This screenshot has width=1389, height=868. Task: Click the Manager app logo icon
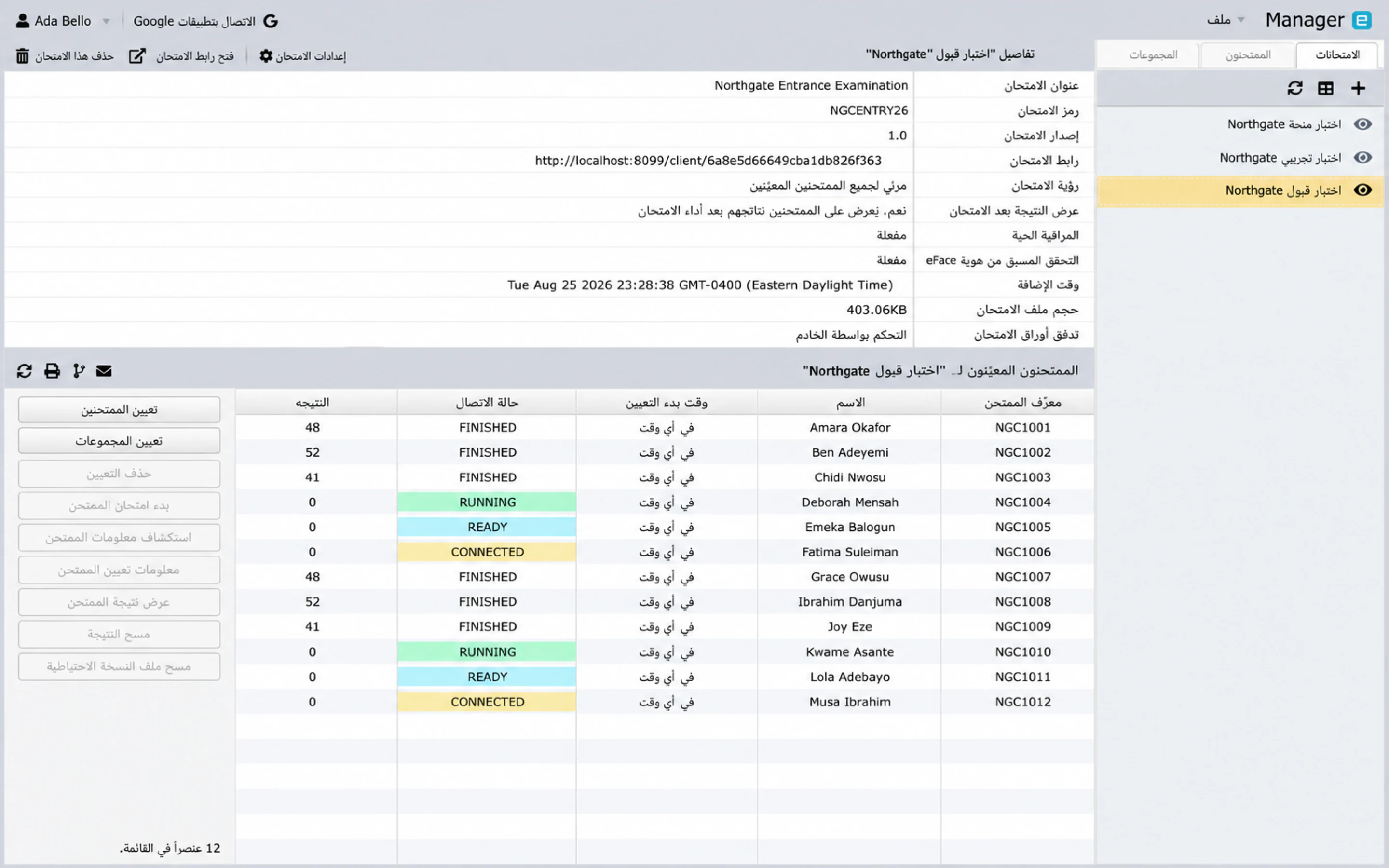tap(1362, 21)
